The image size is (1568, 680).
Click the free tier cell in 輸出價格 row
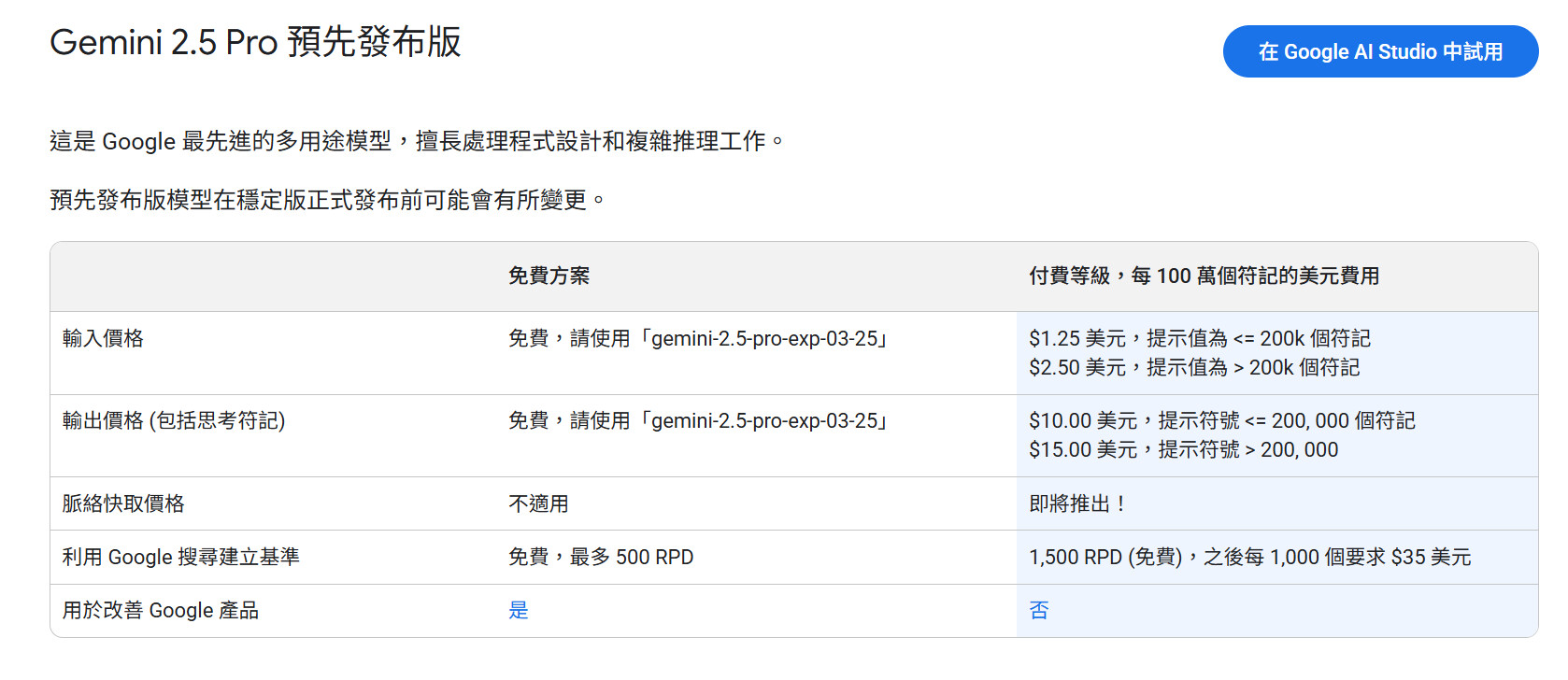[x=697, y=420]
